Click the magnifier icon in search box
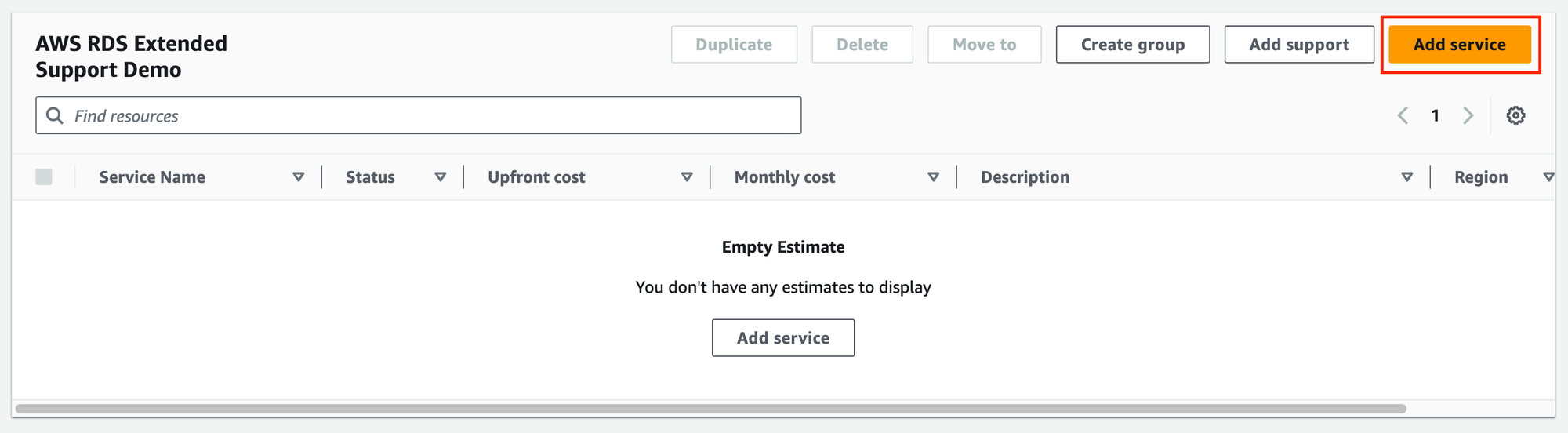1568x433 pixels. [54, 116]
